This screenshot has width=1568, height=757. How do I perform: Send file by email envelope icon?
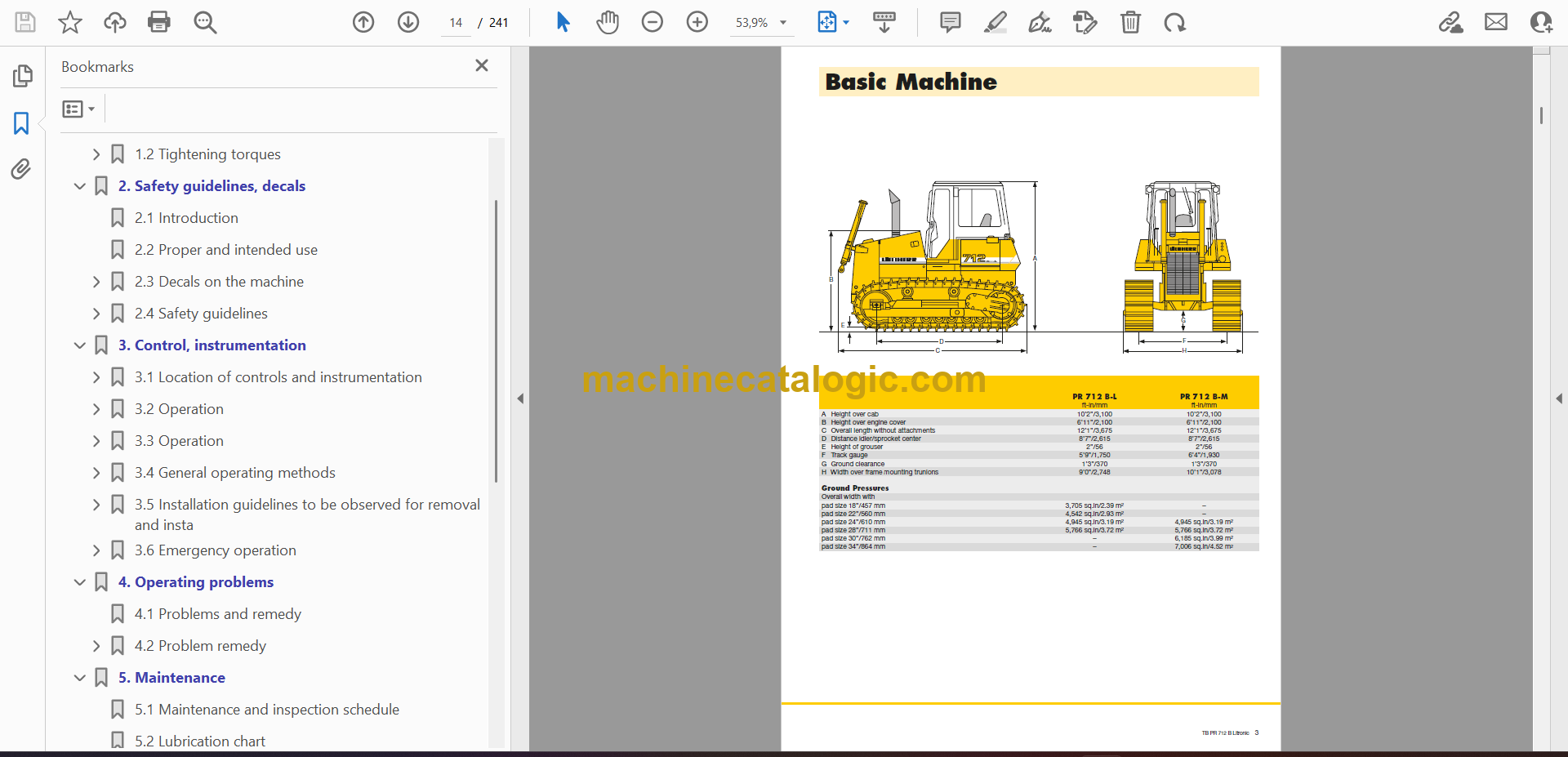(1496, 22)
